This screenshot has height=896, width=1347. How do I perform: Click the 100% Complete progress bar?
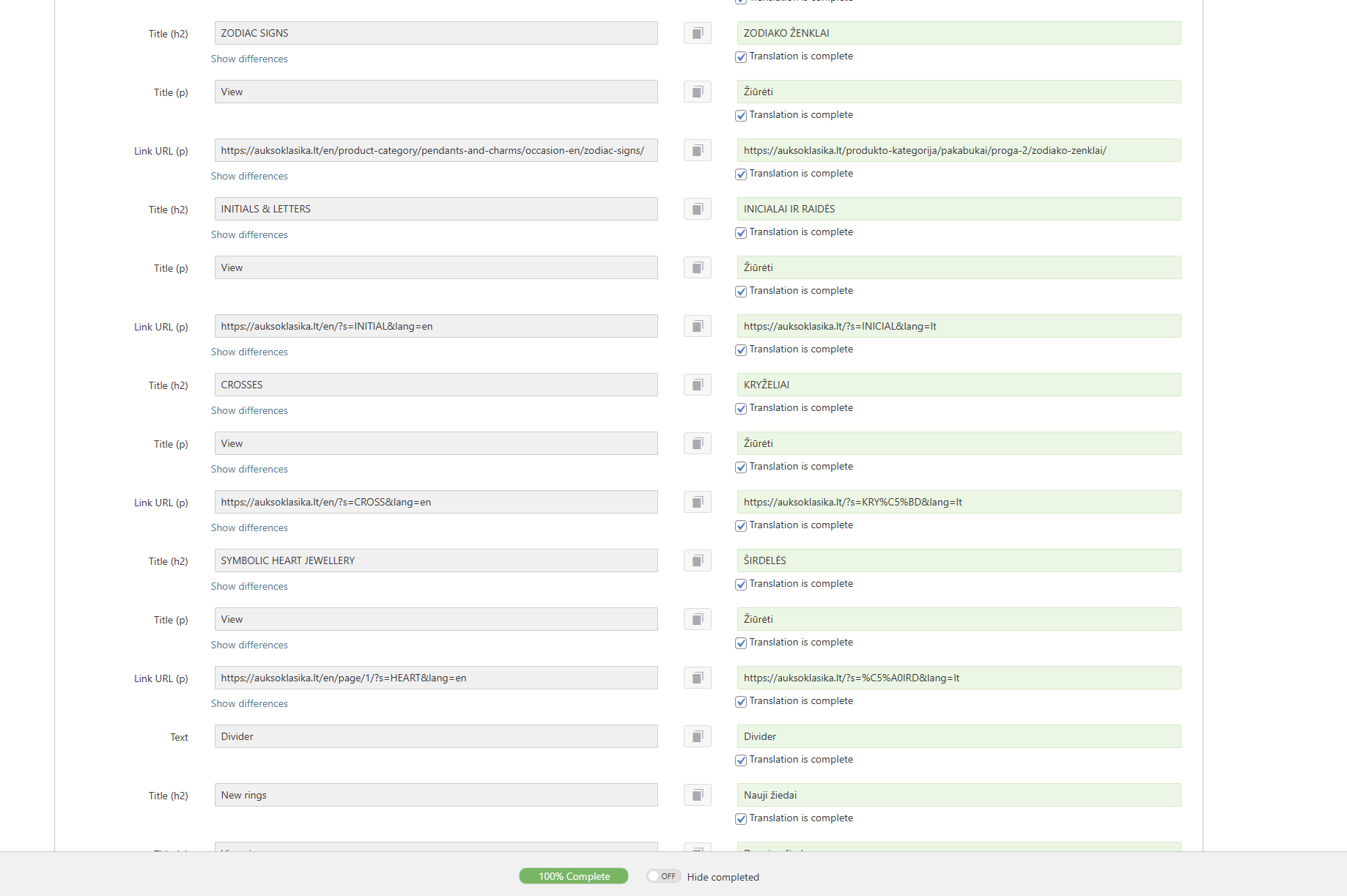click(573, 876)
